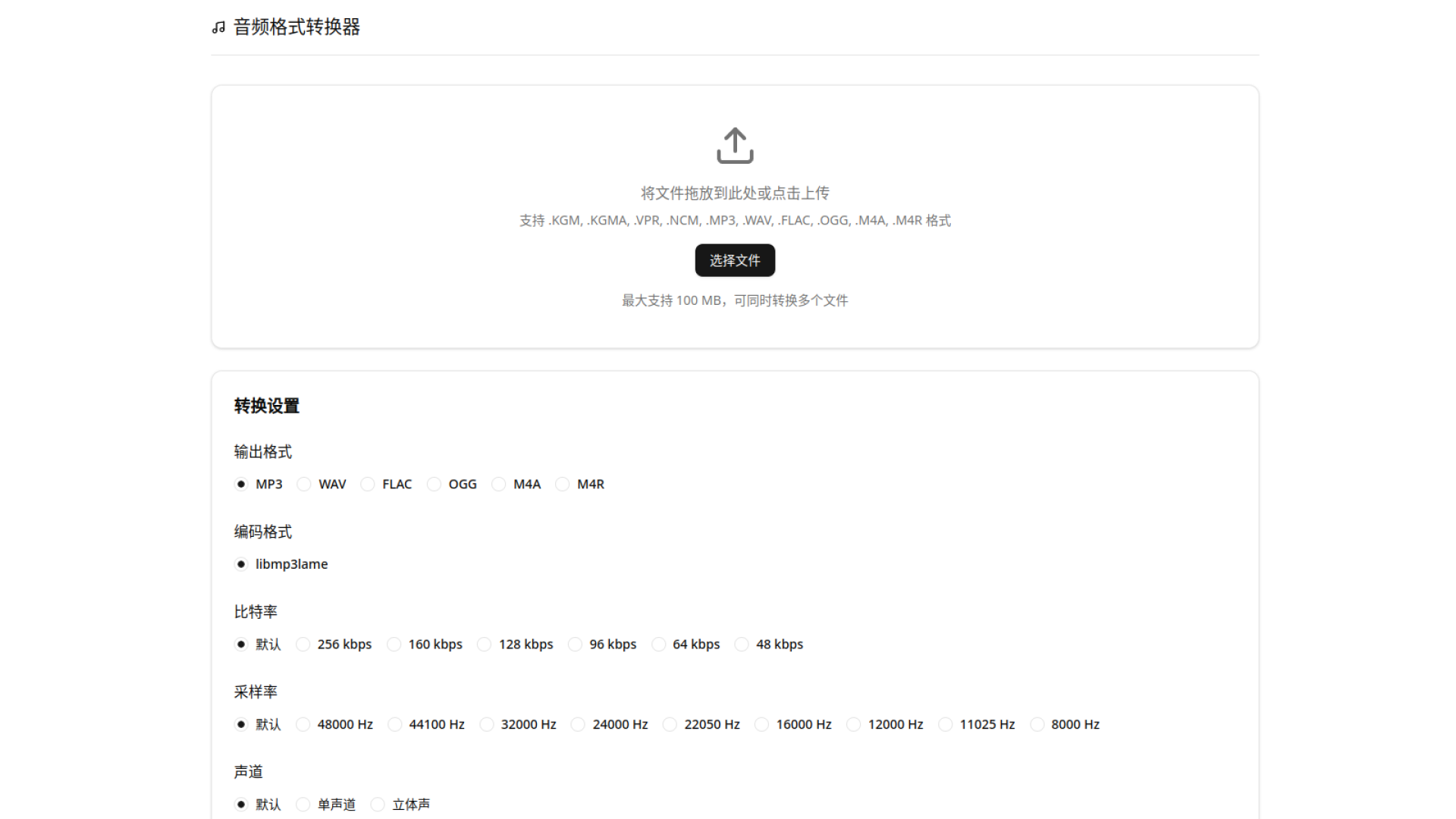Select M4R output format

coord(563,484)
